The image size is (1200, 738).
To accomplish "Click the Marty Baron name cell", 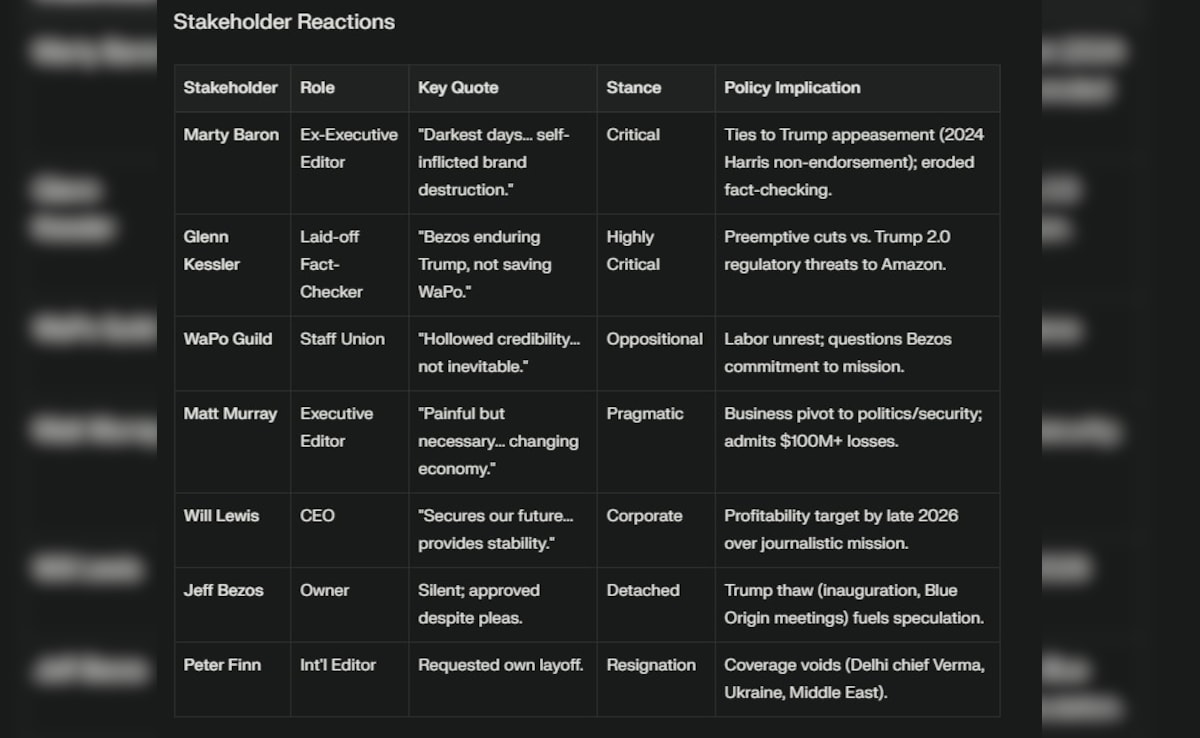I will point(231,135).
